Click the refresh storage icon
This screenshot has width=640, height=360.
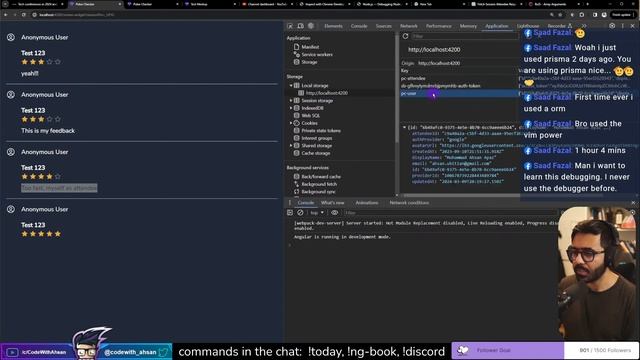(405, 36)
